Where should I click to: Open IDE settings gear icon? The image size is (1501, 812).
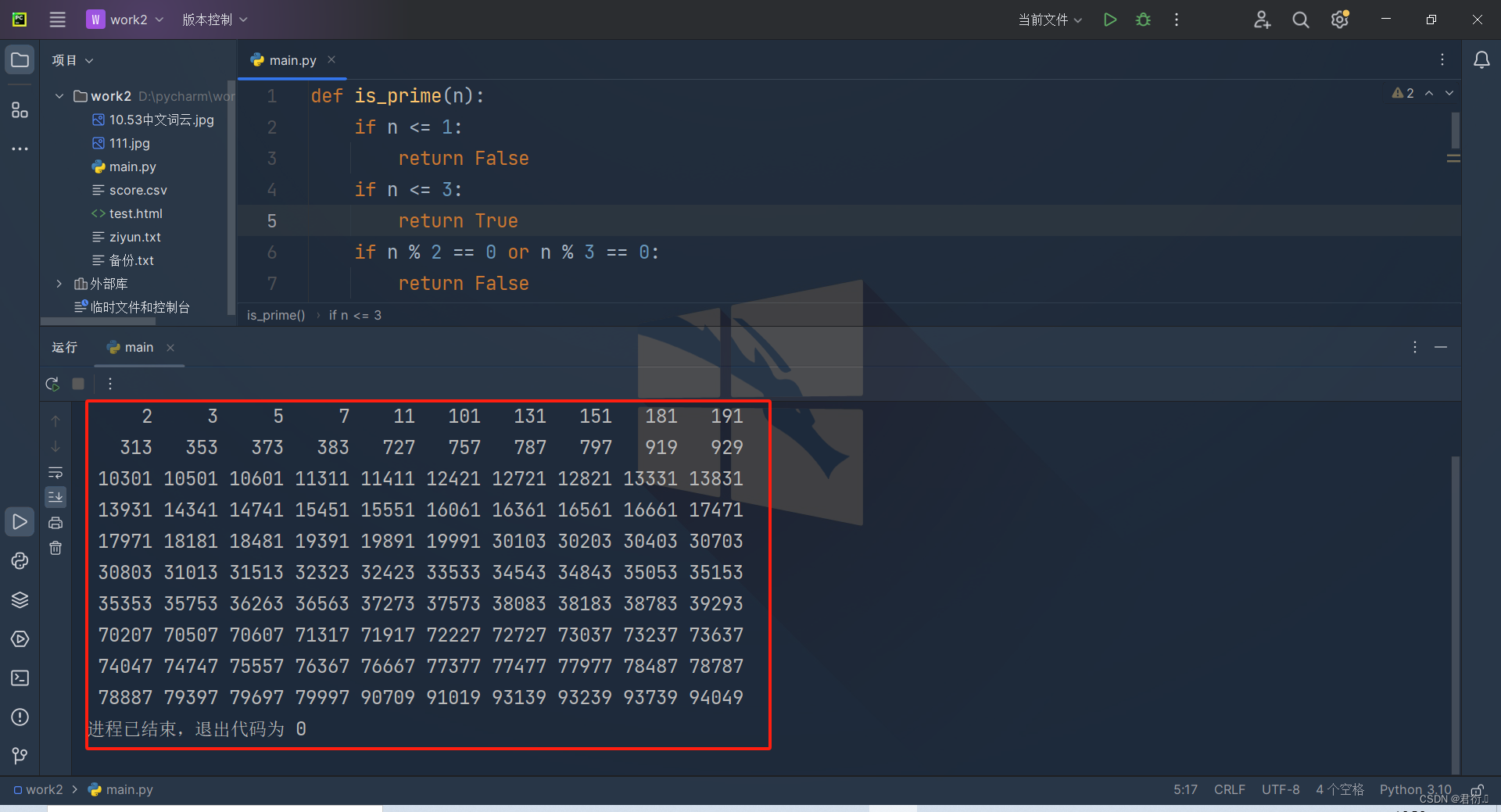click(1340, 20)
